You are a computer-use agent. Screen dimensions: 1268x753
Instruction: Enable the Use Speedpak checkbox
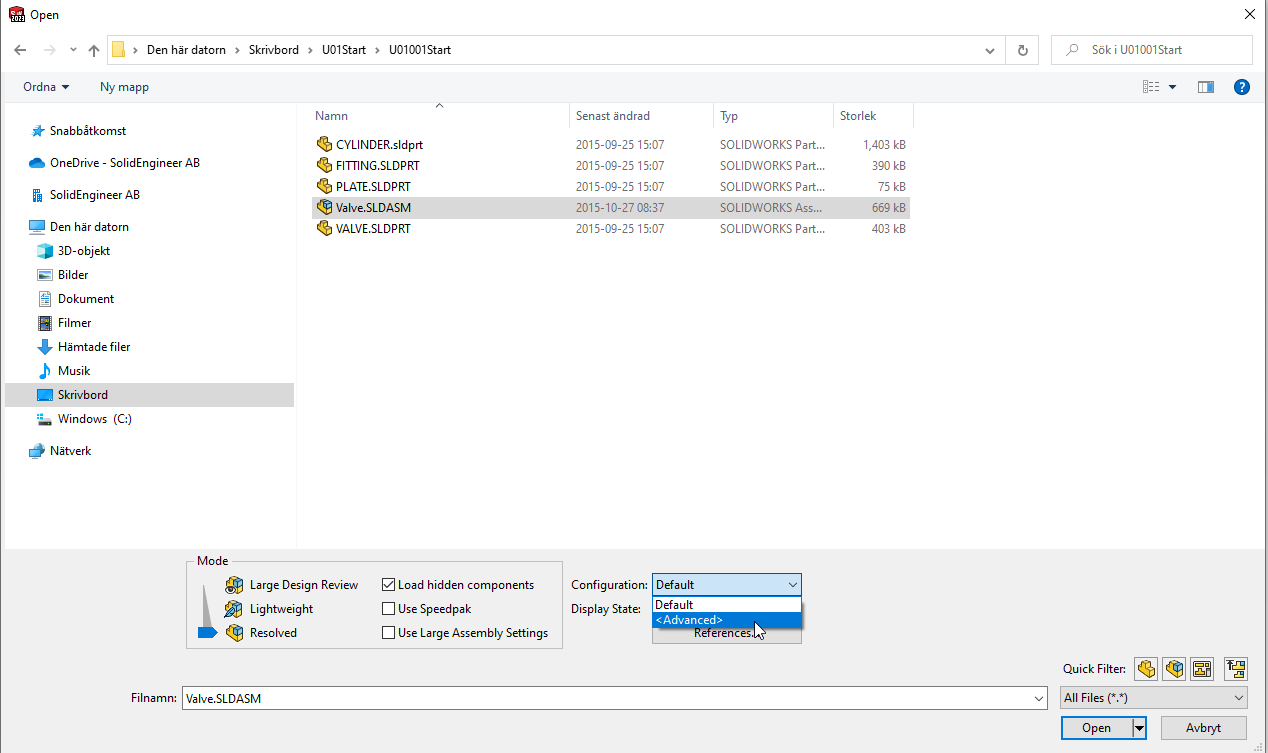click(389, 609)
